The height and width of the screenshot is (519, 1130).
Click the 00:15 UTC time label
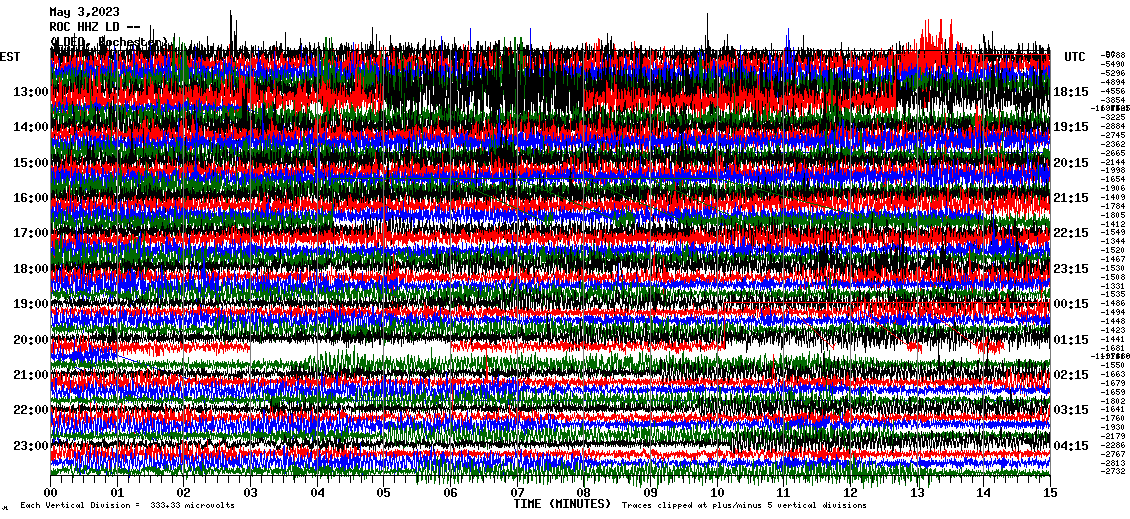(x=1071, y=304)
